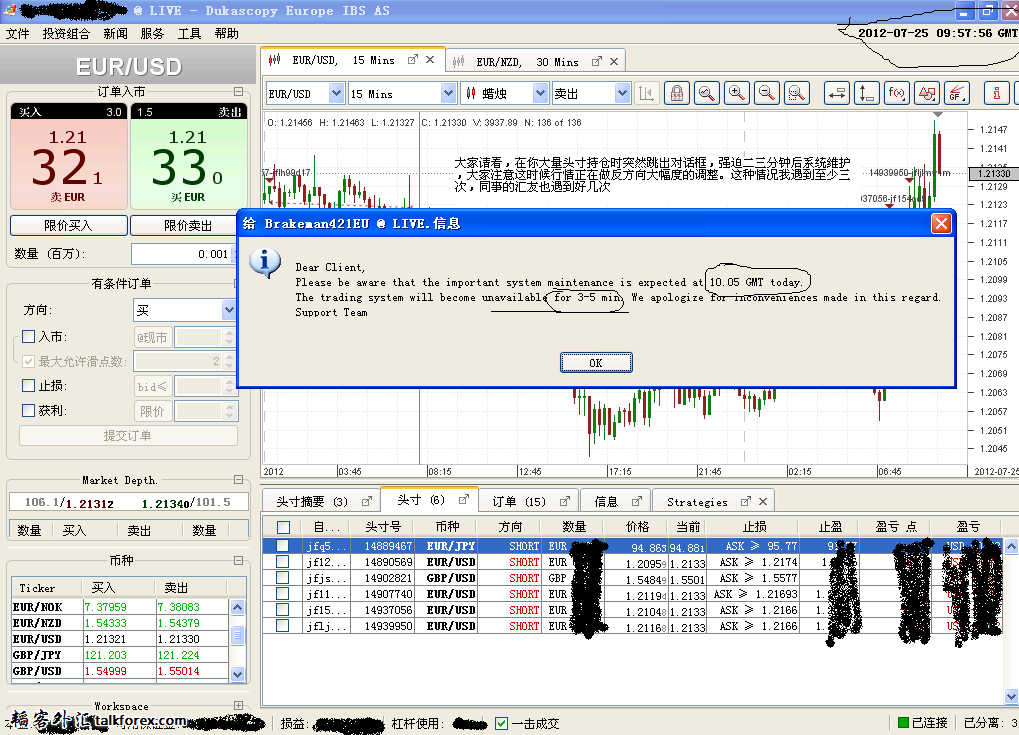Toggle the 获利 checkbox

tap(29, 410)
